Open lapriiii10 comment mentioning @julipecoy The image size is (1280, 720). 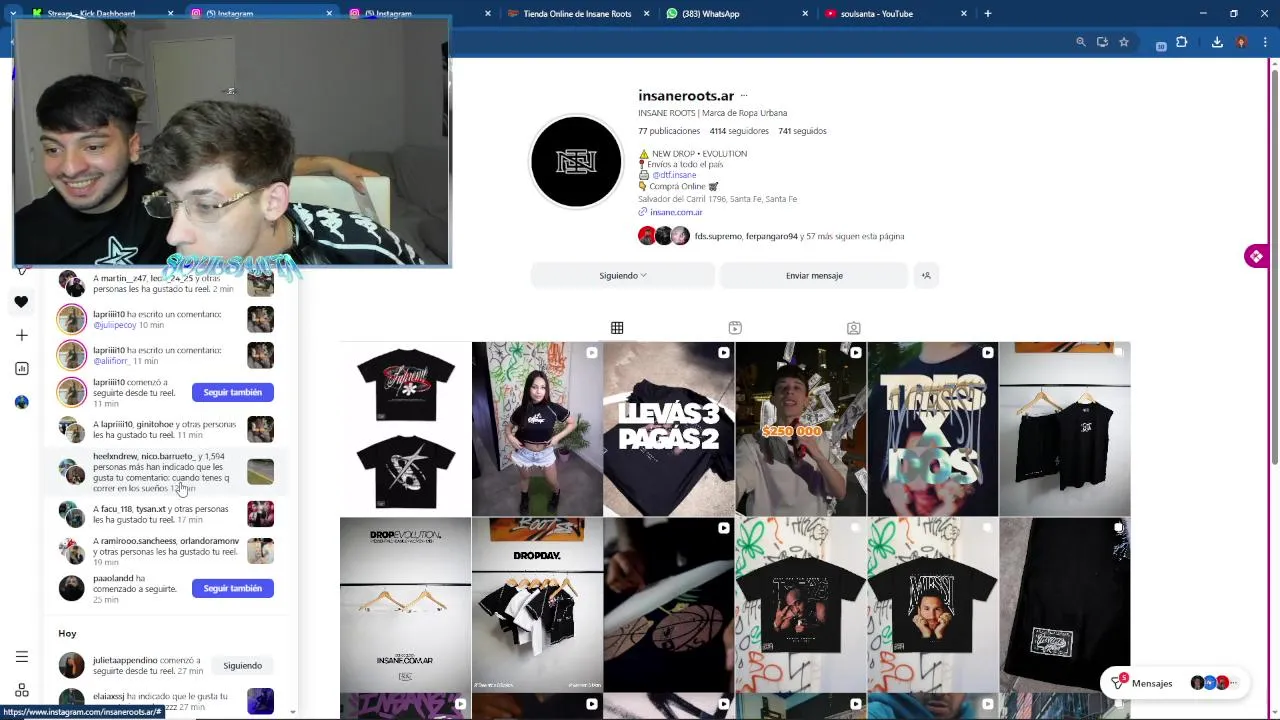coord(166,319)
